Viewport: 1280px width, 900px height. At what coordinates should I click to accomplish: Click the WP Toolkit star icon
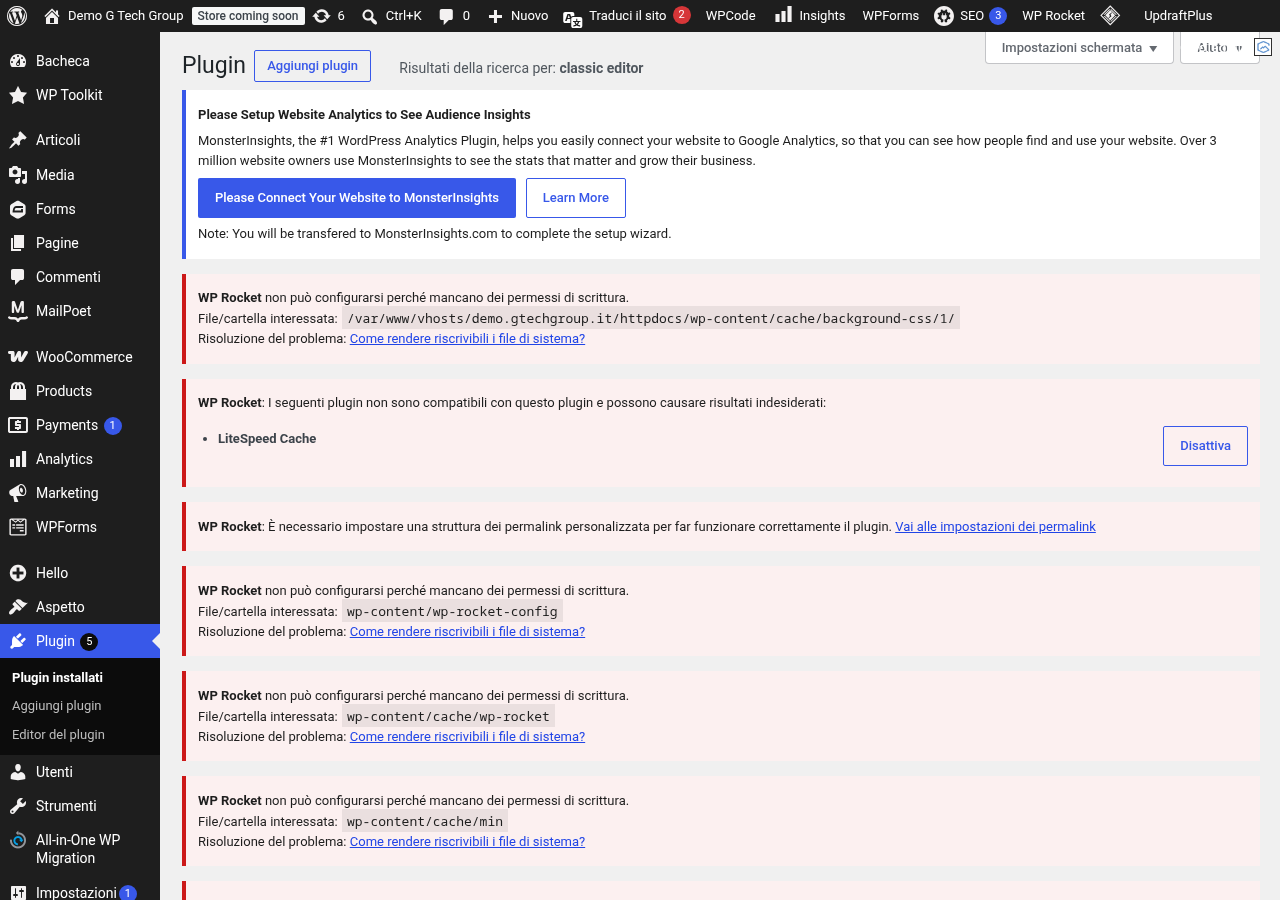(x=18, y=95)
